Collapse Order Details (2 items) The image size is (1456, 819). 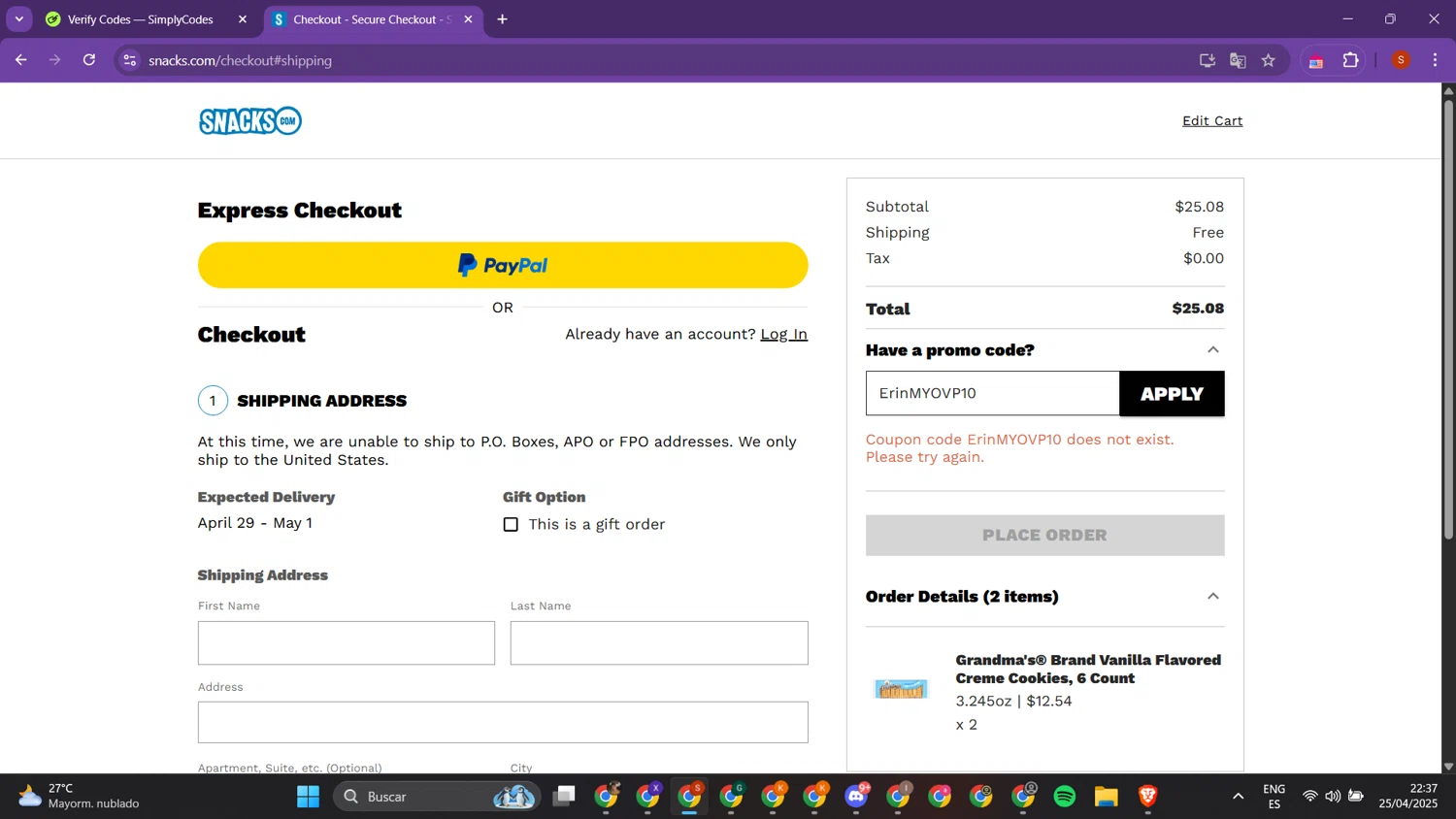pyautogui.click(x=1212, y=597)
